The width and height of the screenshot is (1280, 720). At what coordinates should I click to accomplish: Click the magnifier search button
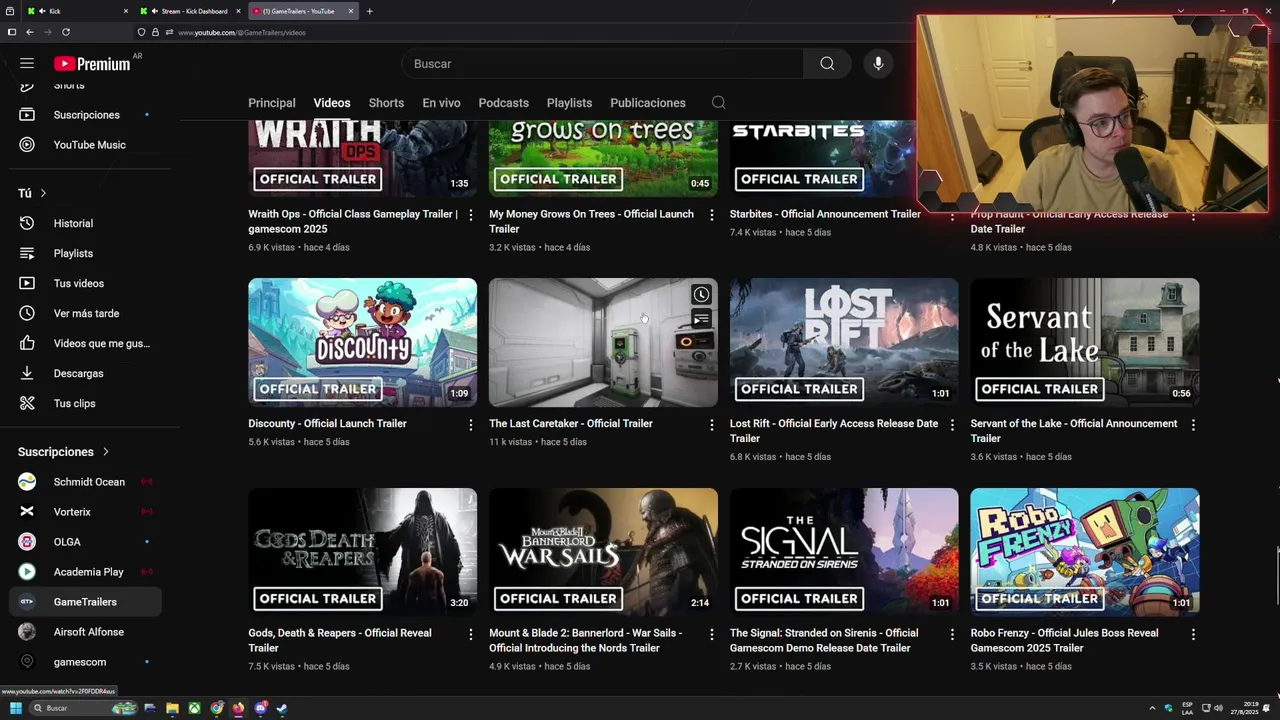click(827, 63)
